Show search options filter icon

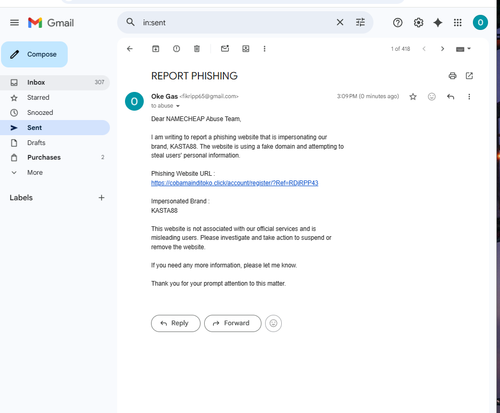point(360,22)
